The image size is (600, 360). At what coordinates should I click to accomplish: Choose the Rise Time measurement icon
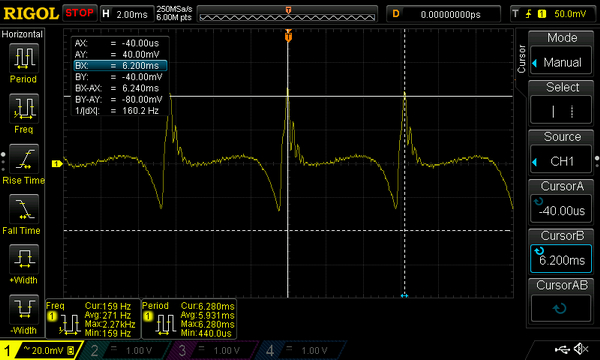[24, 159]
